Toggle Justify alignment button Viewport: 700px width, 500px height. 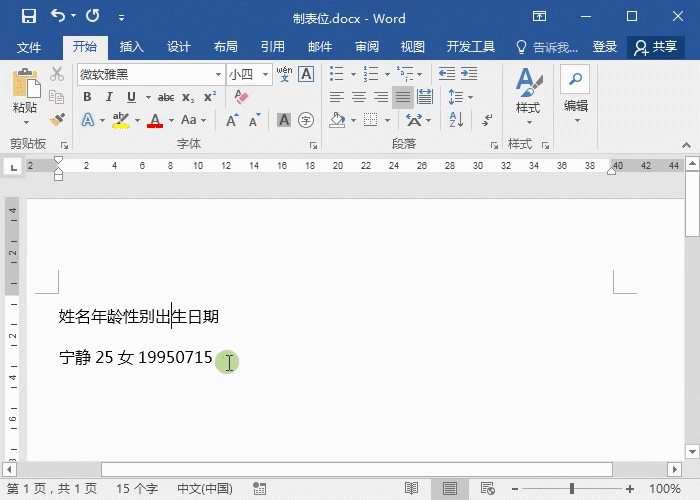403,97
